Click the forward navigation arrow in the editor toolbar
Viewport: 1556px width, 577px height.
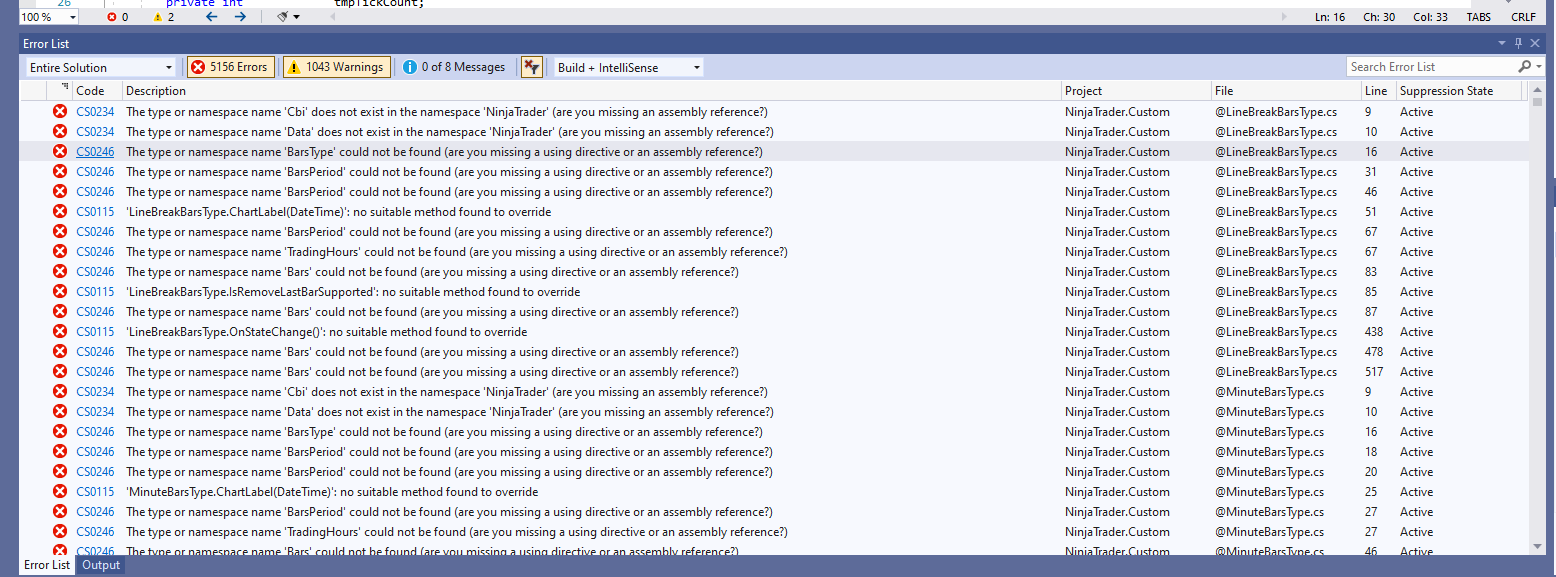pyautogui.click(x=240, y=17)
